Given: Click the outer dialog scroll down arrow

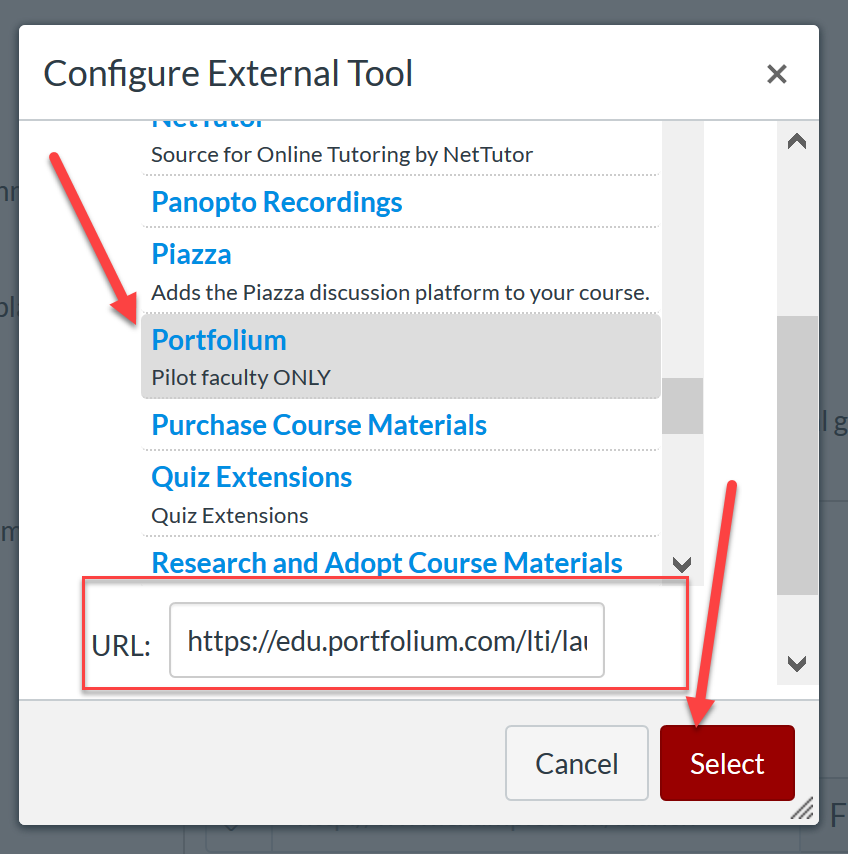Looking at the screenshot, I should pos(797,663).
